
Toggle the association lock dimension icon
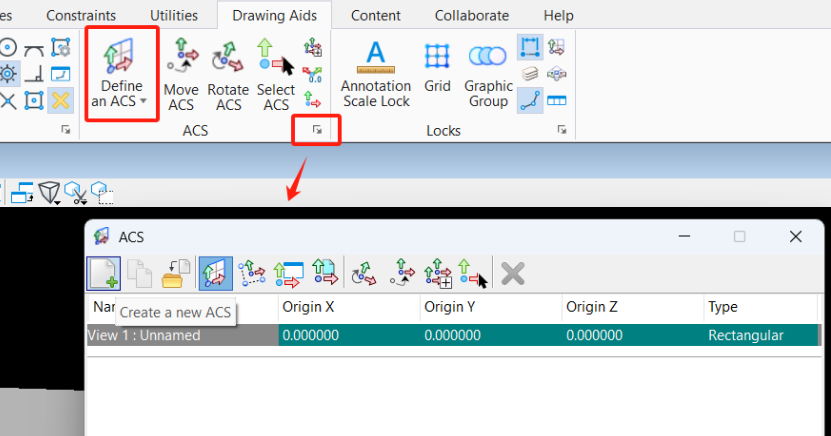(x=530, y=47)
